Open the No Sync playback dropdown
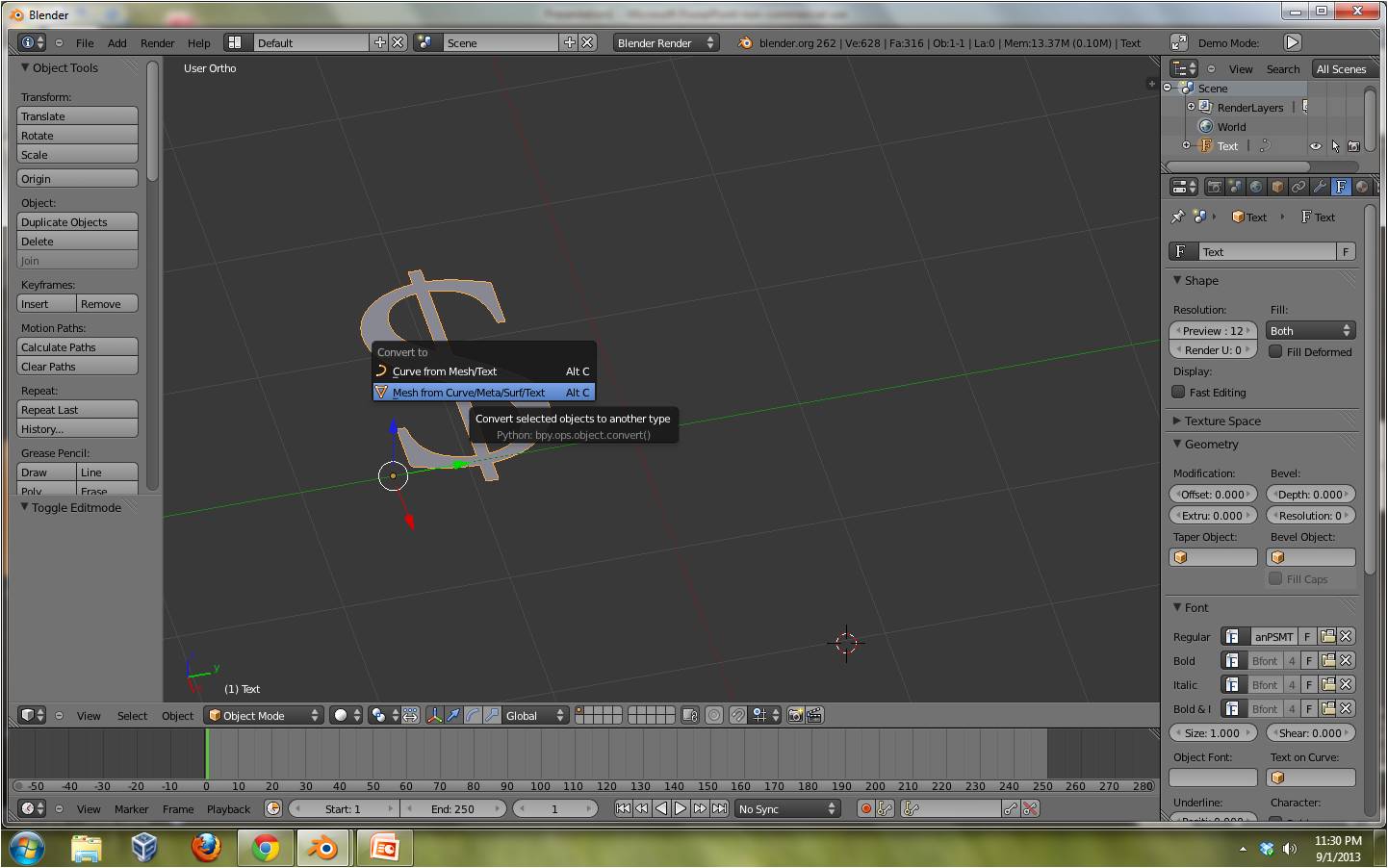 click(x=786, y=808)
